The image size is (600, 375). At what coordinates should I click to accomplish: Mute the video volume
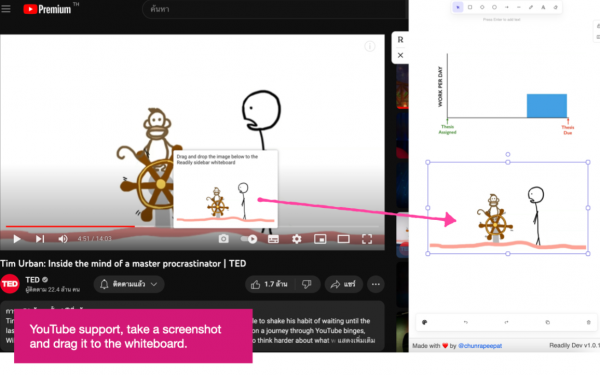pyautogui.click(x=63, y=239)
